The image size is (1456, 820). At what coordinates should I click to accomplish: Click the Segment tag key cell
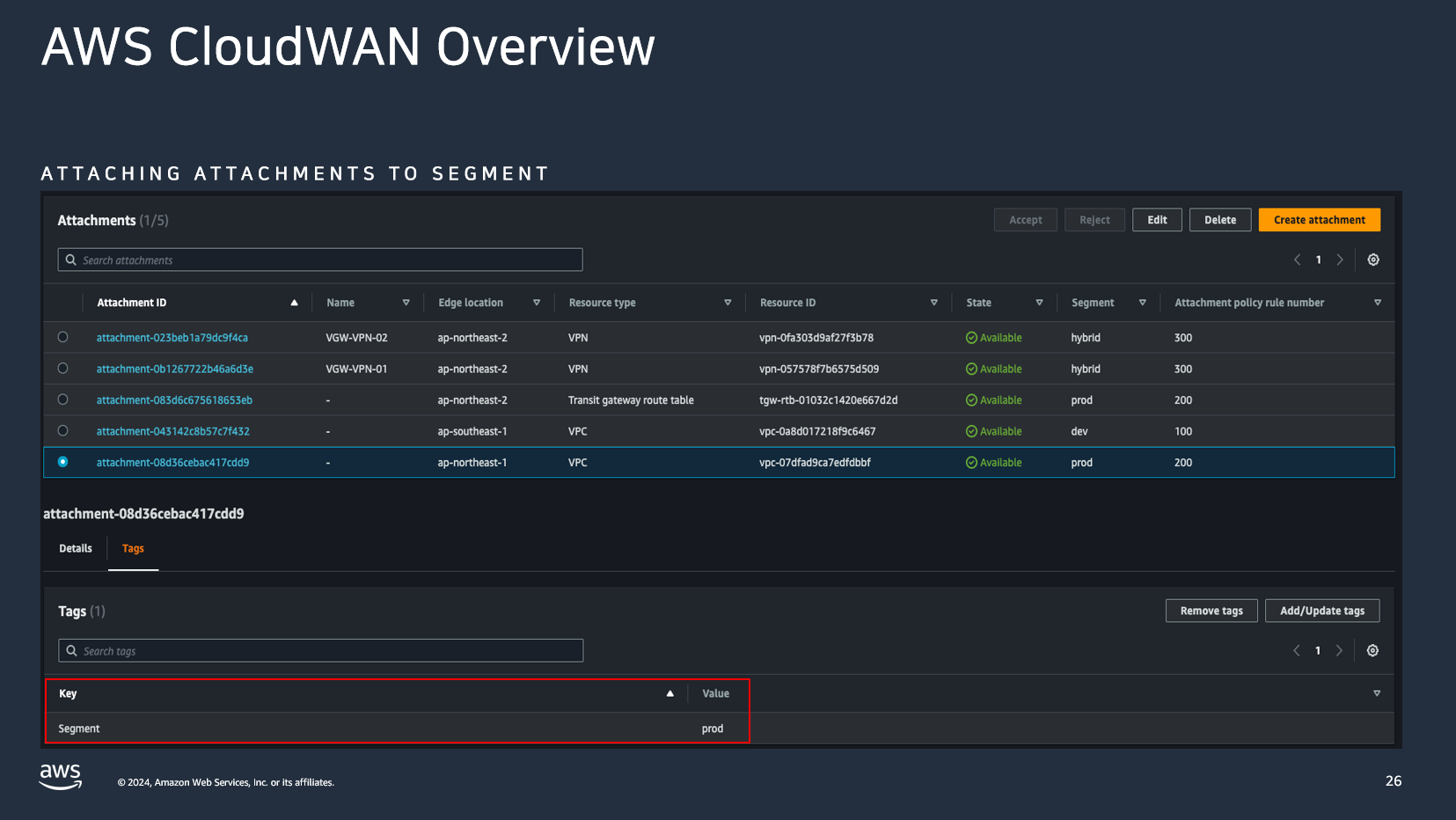click(79, 728)
